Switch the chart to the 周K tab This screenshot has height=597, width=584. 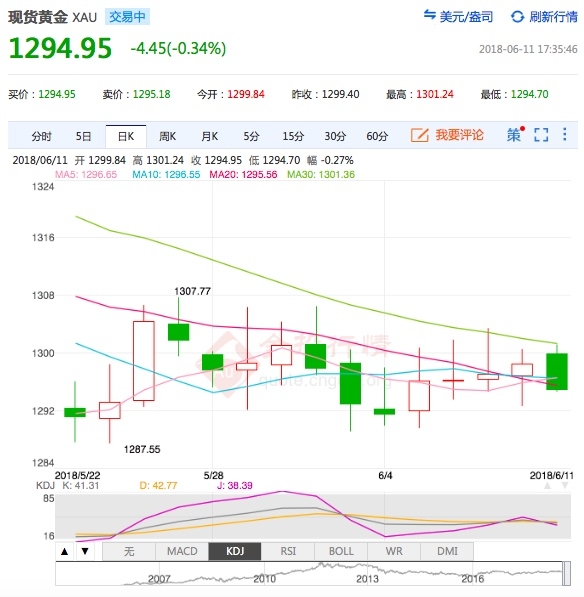coord(168,136)
